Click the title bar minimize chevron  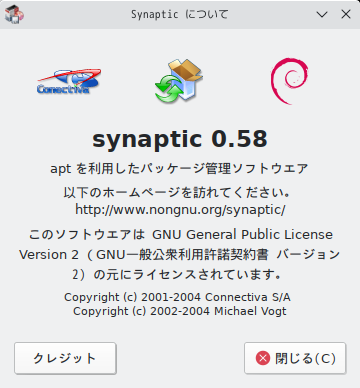(322, 14)
